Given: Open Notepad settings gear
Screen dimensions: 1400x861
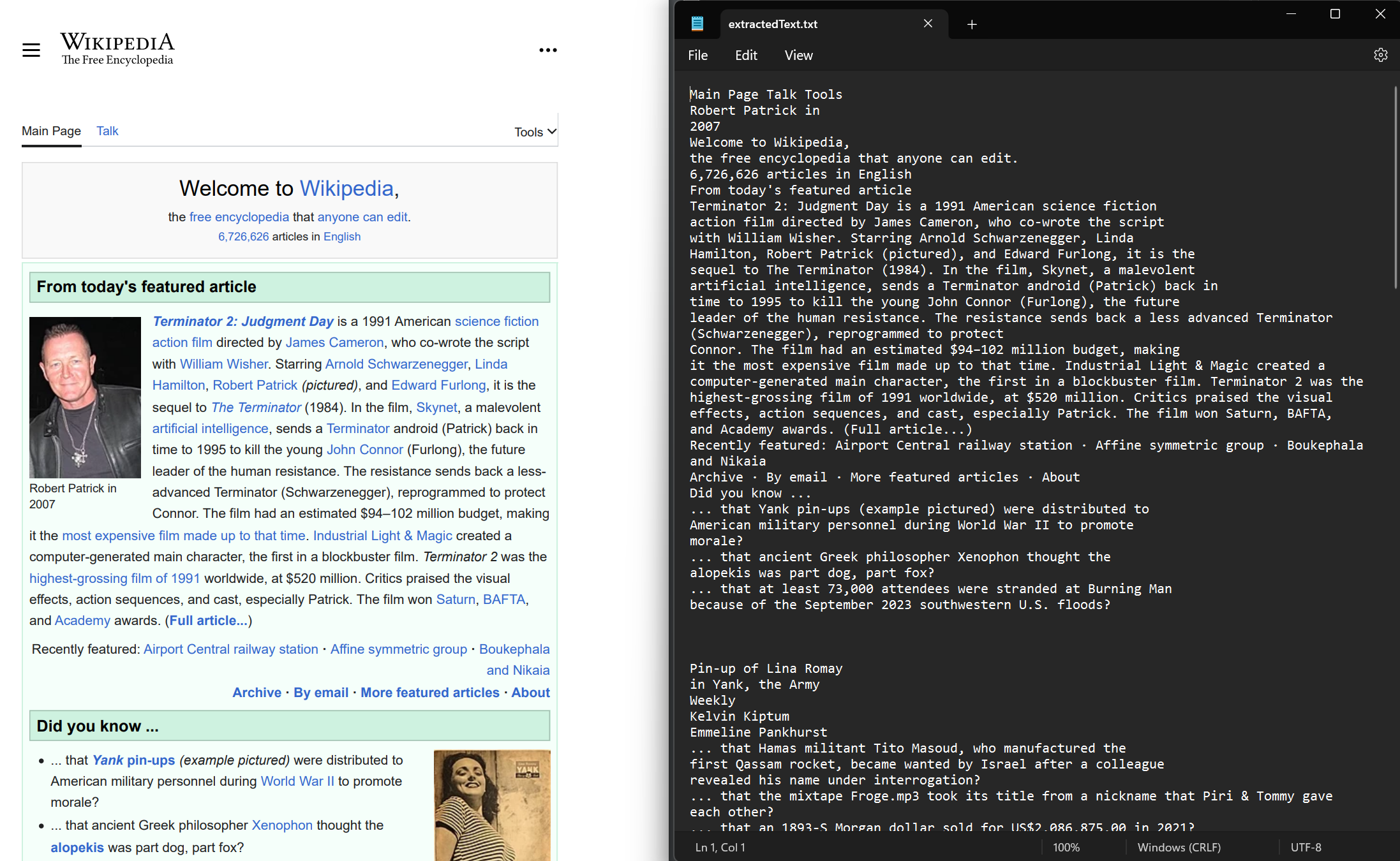Looking at the screenshot, I should (1380, 55).
